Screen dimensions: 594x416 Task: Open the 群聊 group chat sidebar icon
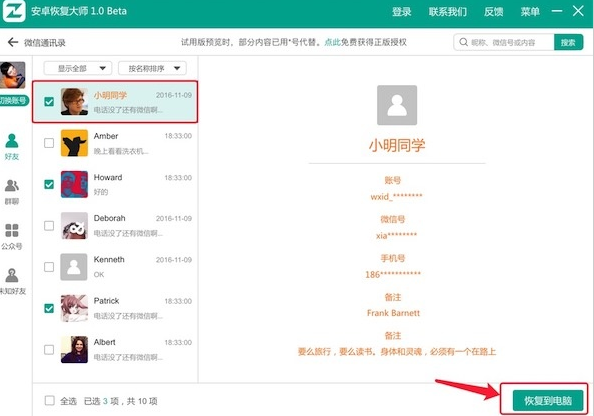12,192
